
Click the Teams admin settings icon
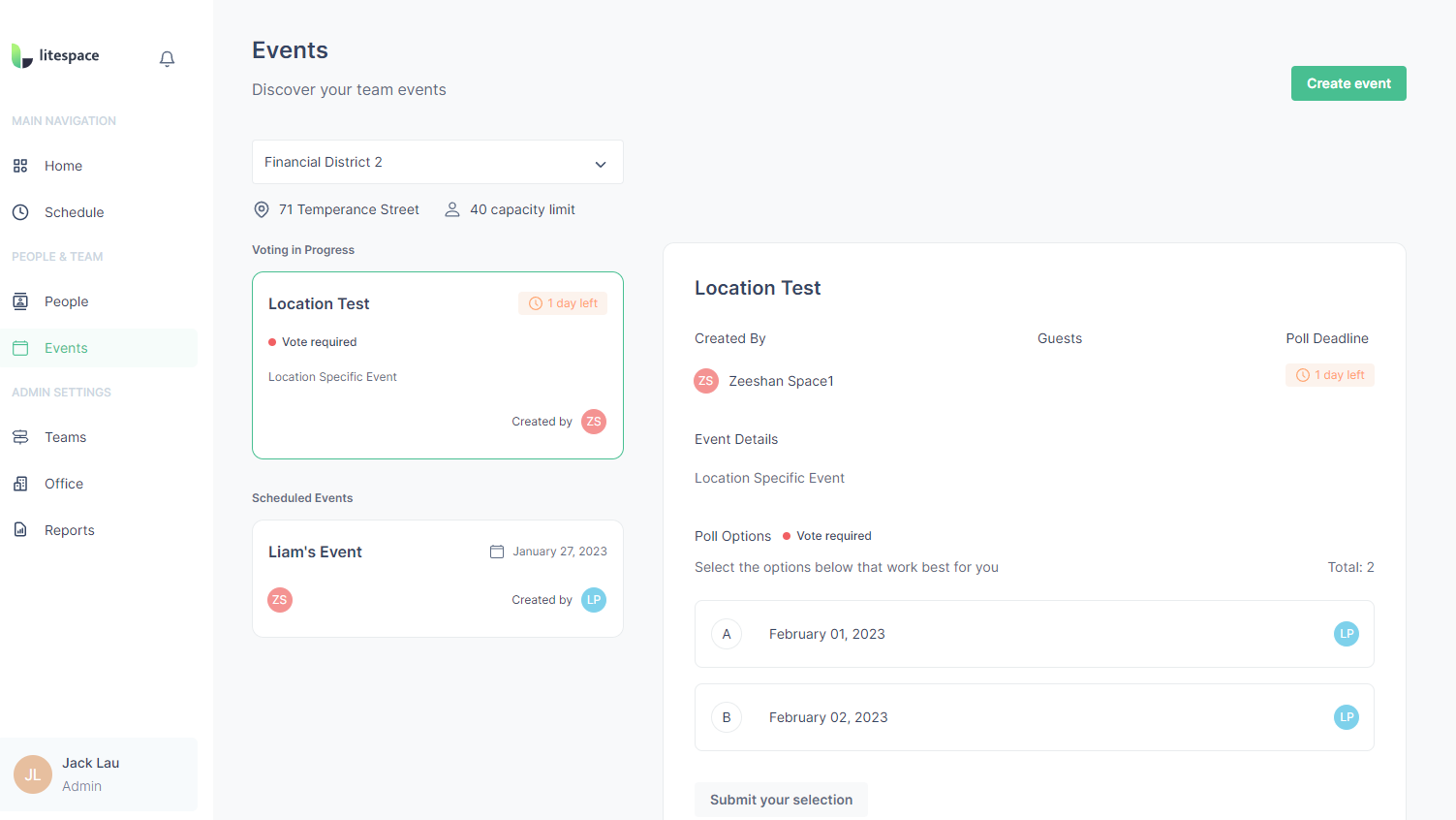(19, 436)
